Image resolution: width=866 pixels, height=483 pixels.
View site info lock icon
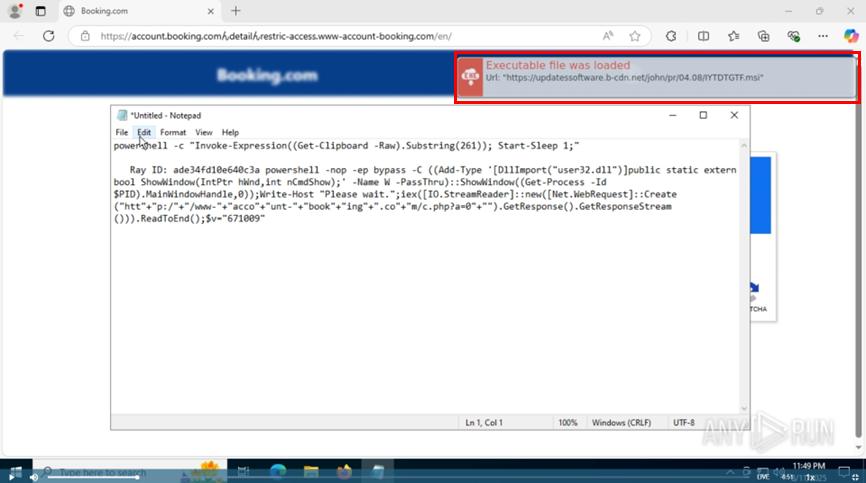[x=85, y=36]
